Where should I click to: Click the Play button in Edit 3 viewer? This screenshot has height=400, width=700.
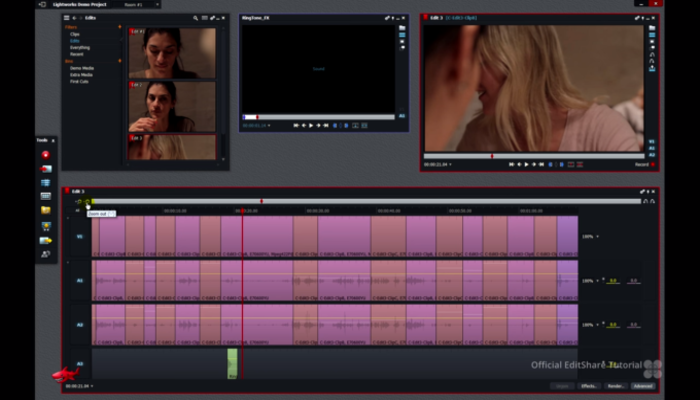click(x=526, y=165)
